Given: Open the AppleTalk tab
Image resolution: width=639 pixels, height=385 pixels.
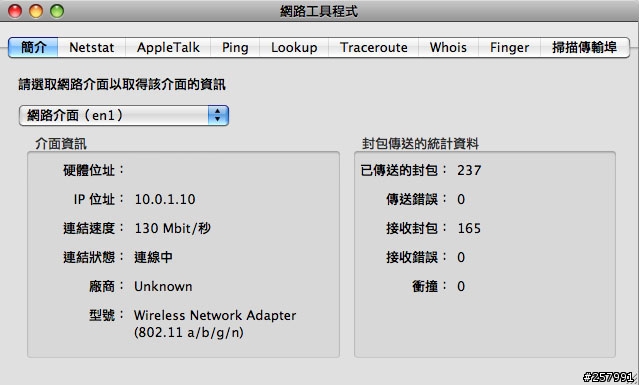Looking at the screenshot, I should (x=168, y=47).
